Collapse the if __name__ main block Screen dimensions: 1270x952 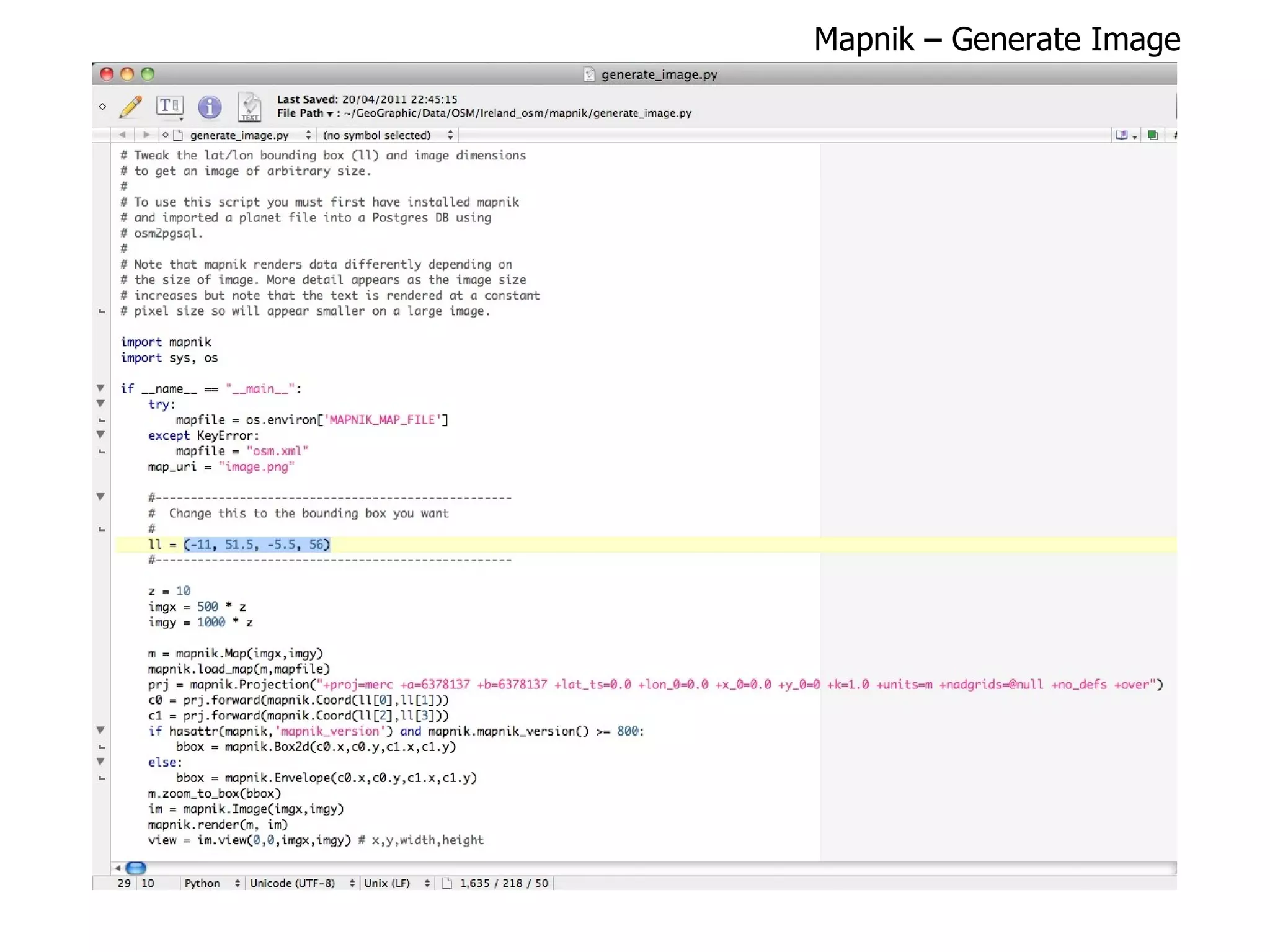coord(100,388)
